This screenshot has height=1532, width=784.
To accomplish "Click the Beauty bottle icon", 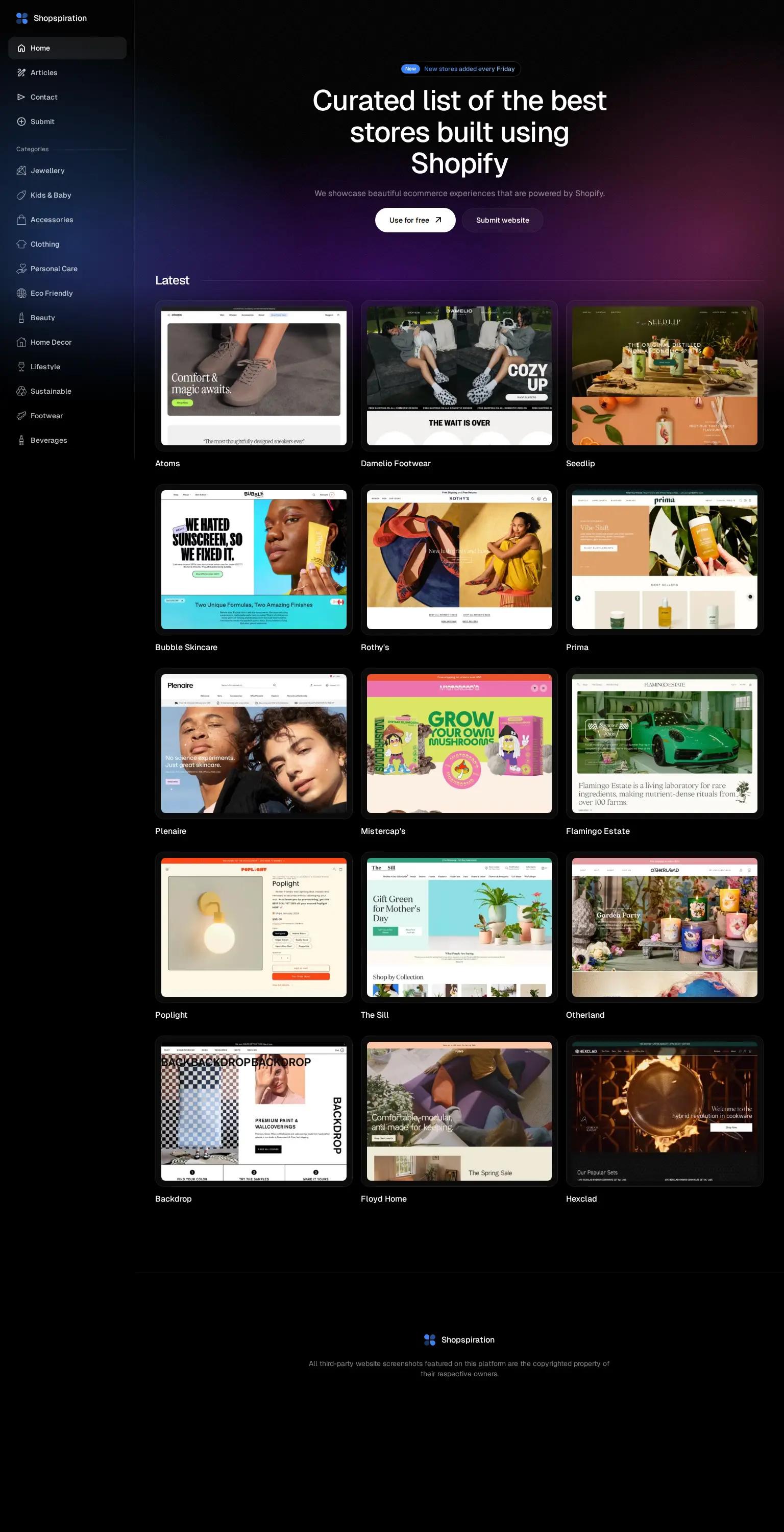I will tap(21, 318).
